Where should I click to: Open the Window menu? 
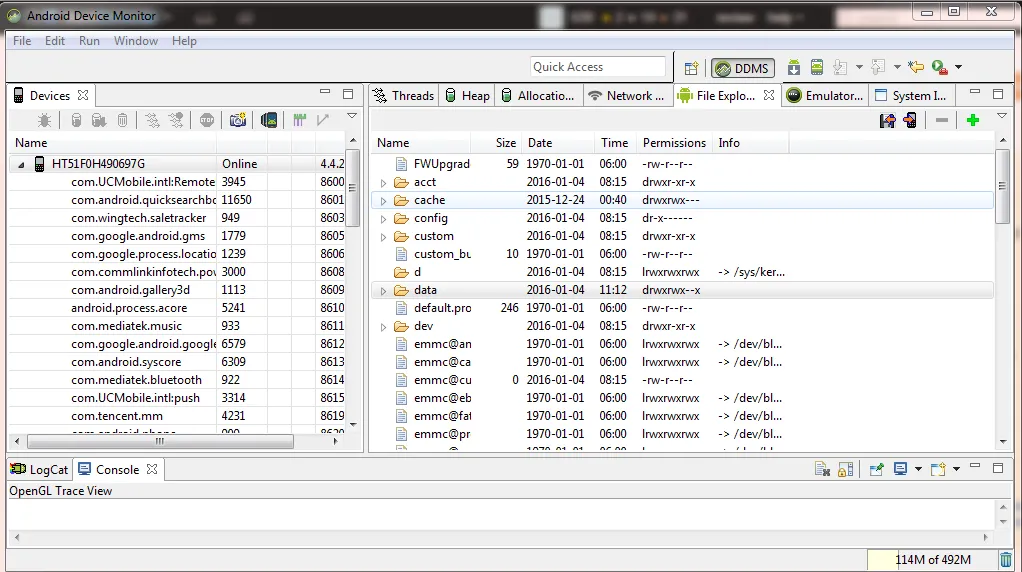136,40
